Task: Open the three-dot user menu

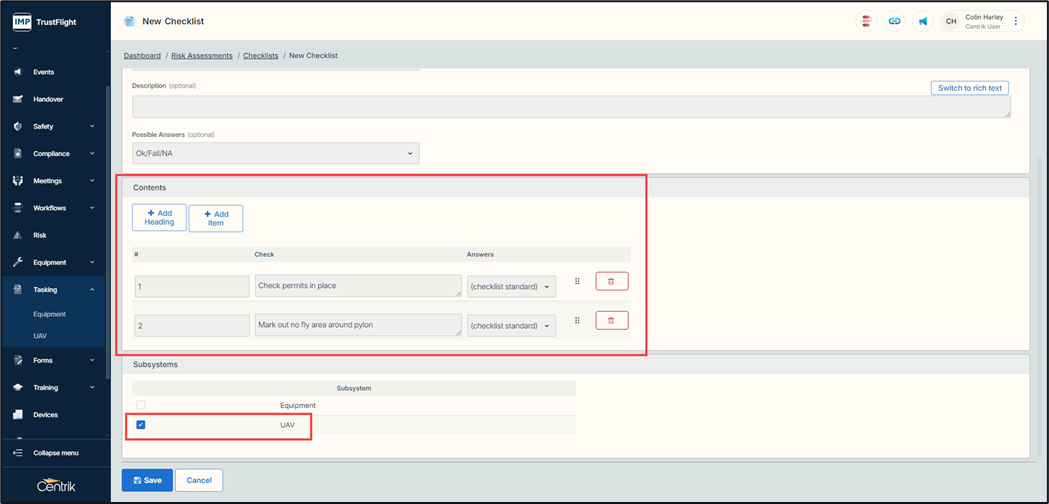Action: (1016, 21)
